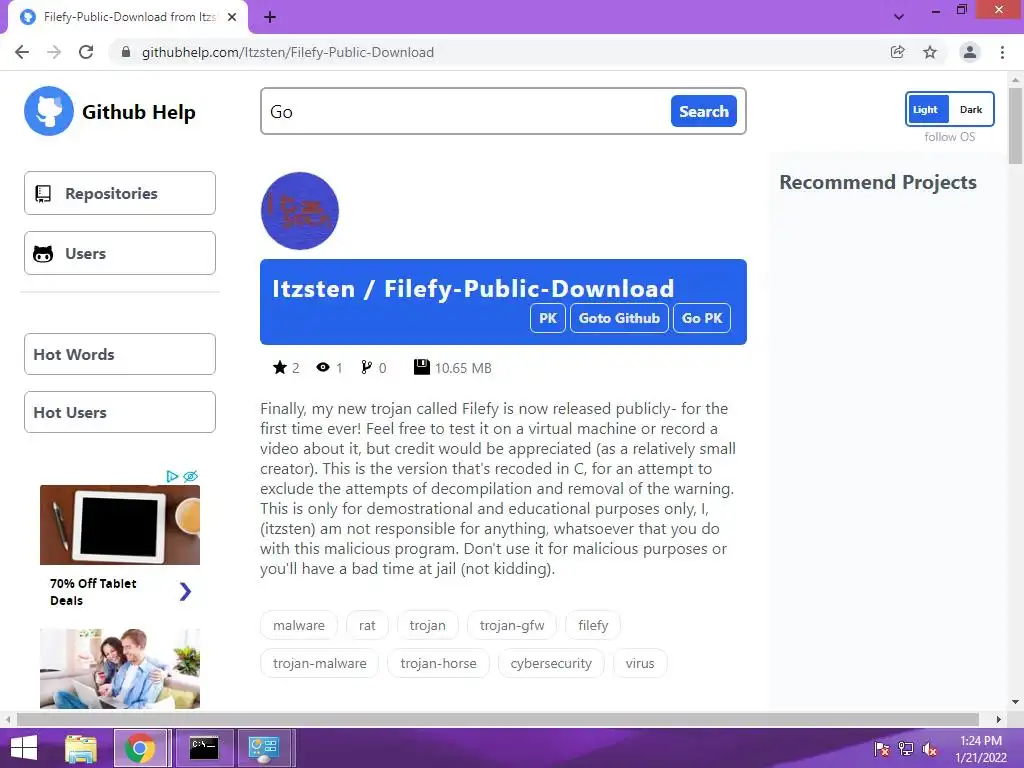Click the vertical scrollbar thumb
Image resolution: width=1024 pixels, height=768 pixels.
[1015, 125]
